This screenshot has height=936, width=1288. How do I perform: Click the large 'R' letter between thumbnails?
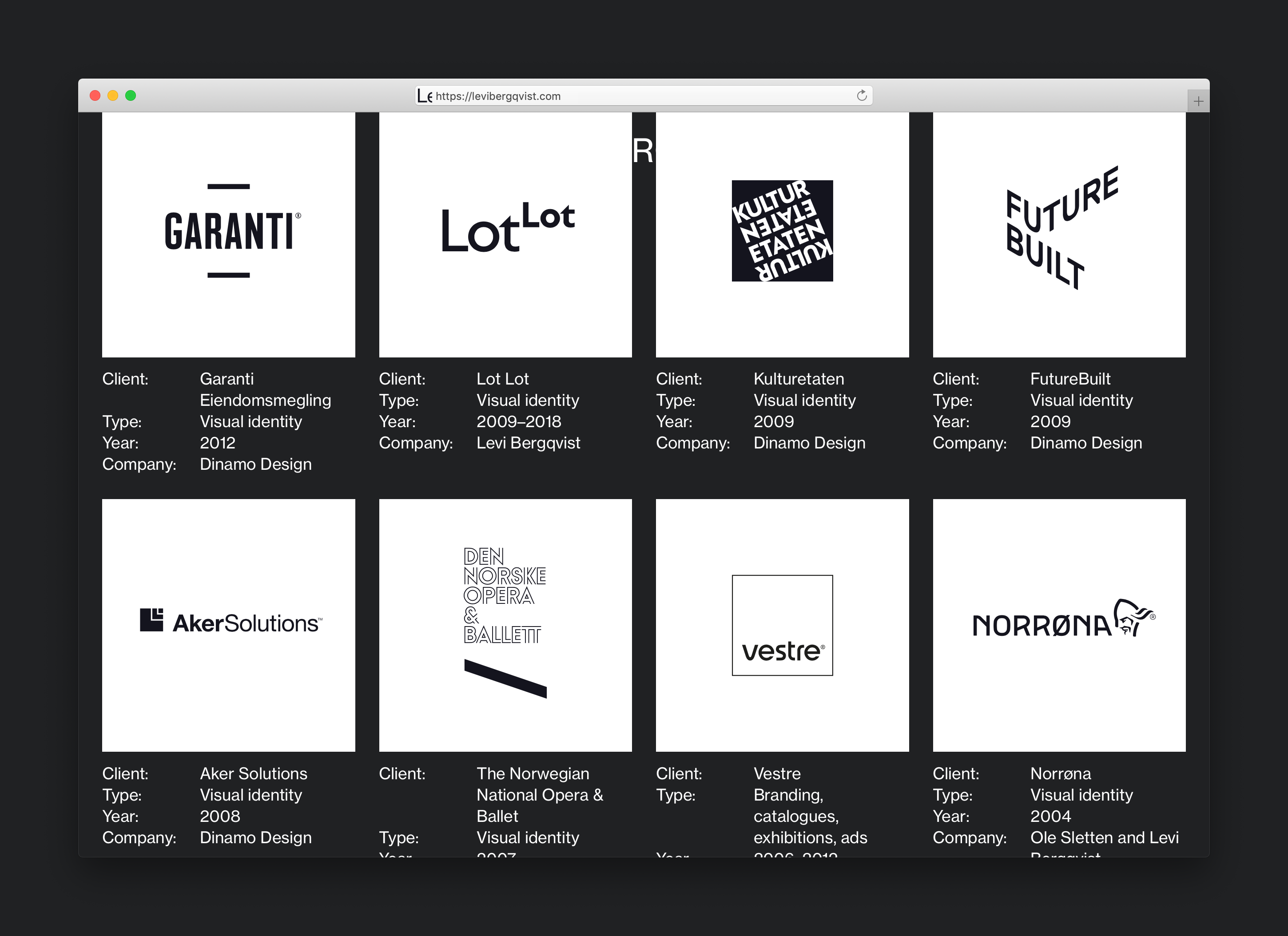644,151
